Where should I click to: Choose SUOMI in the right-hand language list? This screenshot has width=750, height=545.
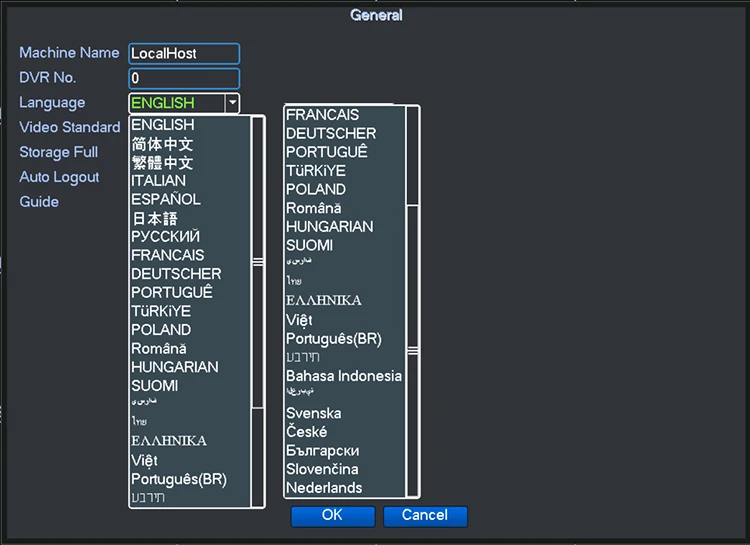pos(344,245)
